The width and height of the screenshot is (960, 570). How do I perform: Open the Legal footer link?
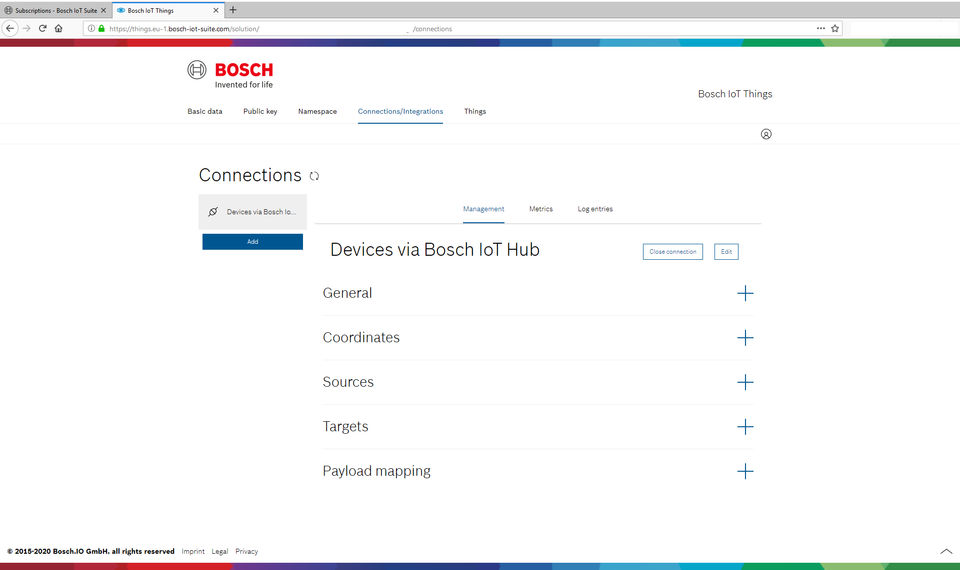click(220, 551)
